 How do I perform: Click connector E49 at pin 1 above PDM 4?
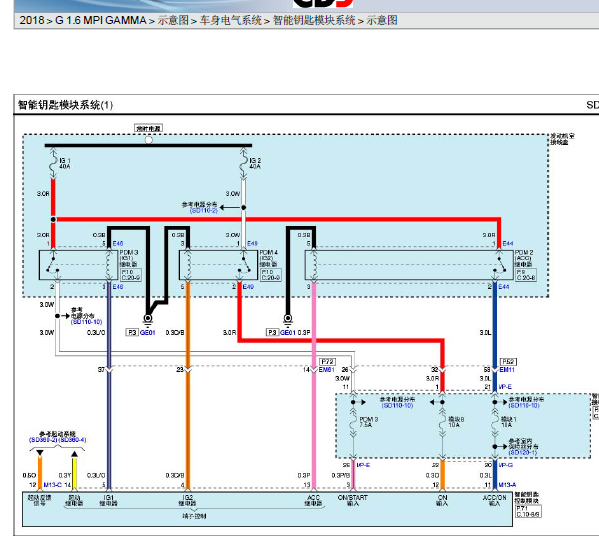tap(252, 243)
